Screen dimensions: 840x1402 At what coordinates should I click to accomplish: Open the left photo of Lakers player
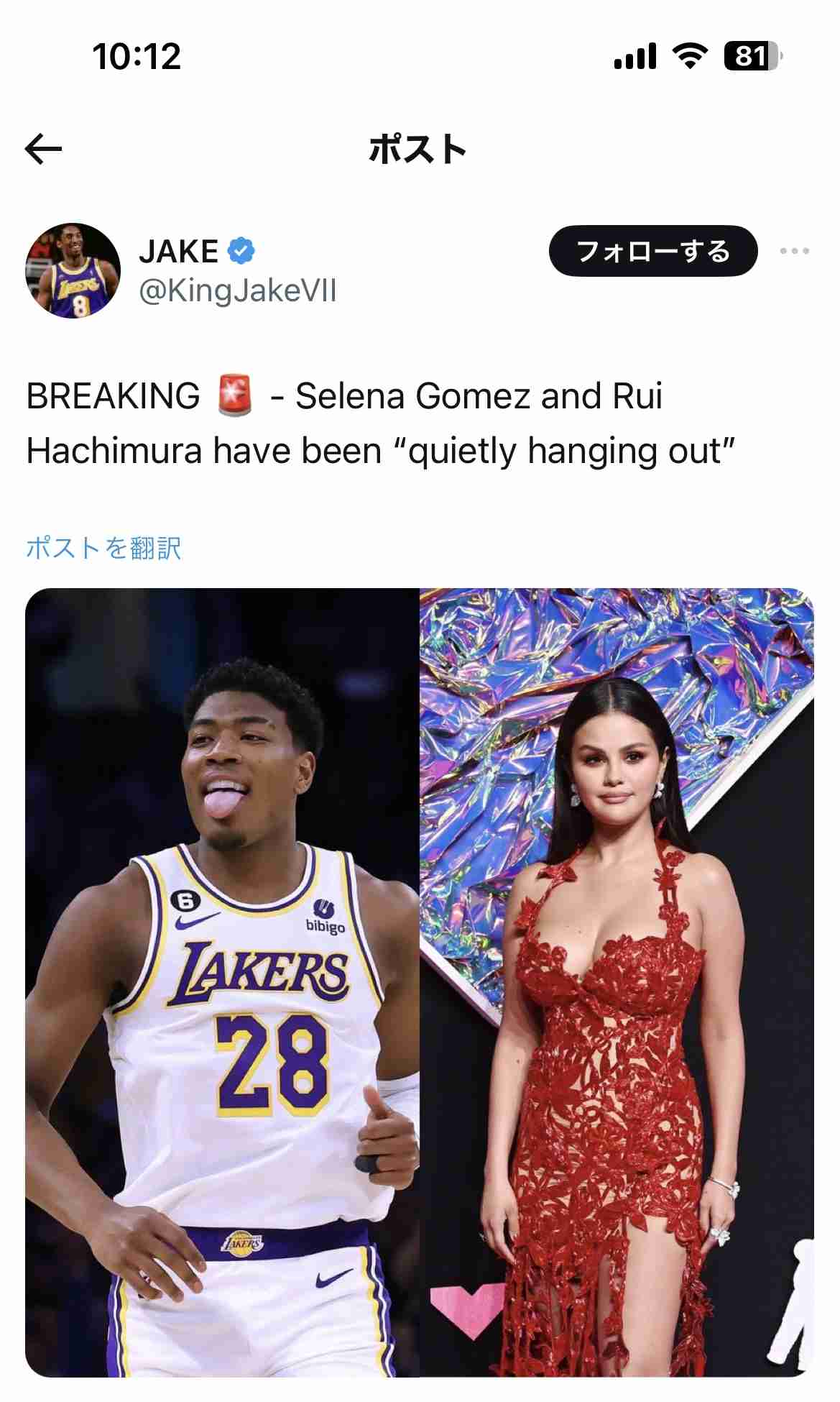222,982
